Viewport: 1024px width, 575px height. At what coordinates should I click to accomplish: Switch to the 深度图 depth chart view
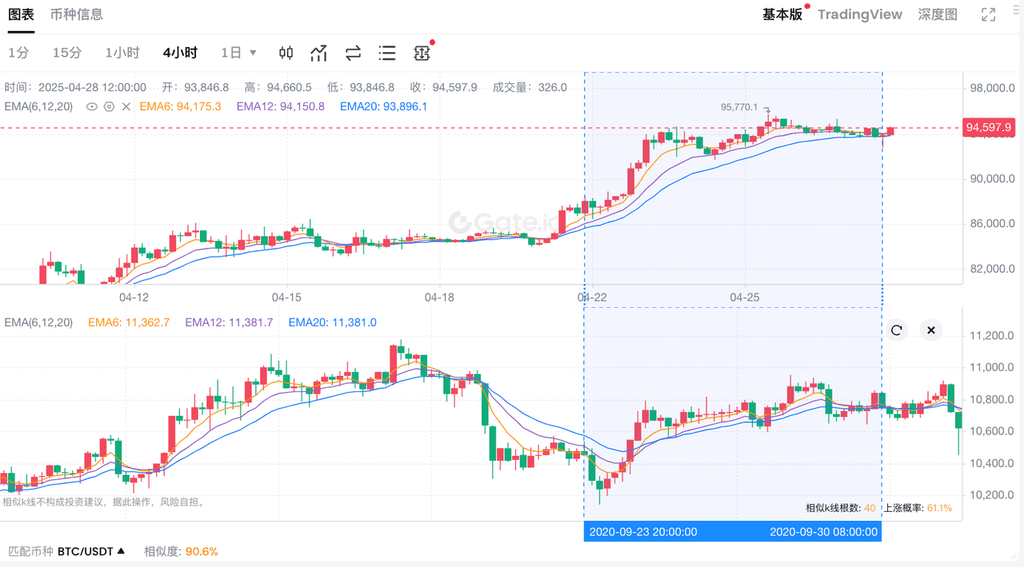click(x=937, y=14)
